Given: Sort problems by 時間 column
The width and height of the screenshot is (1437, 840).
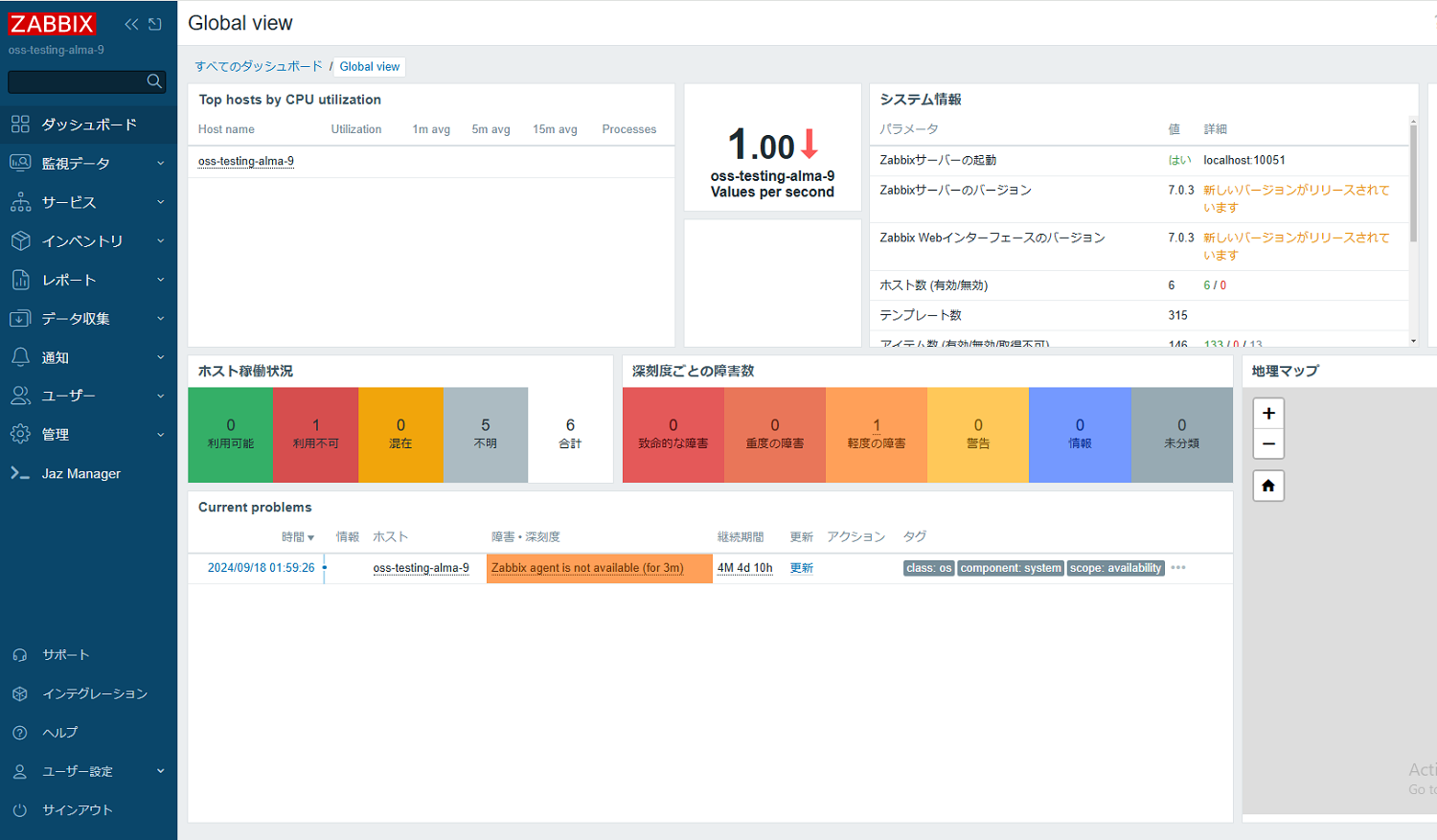Looking at the screenshot, I should [x=297, y=537].
